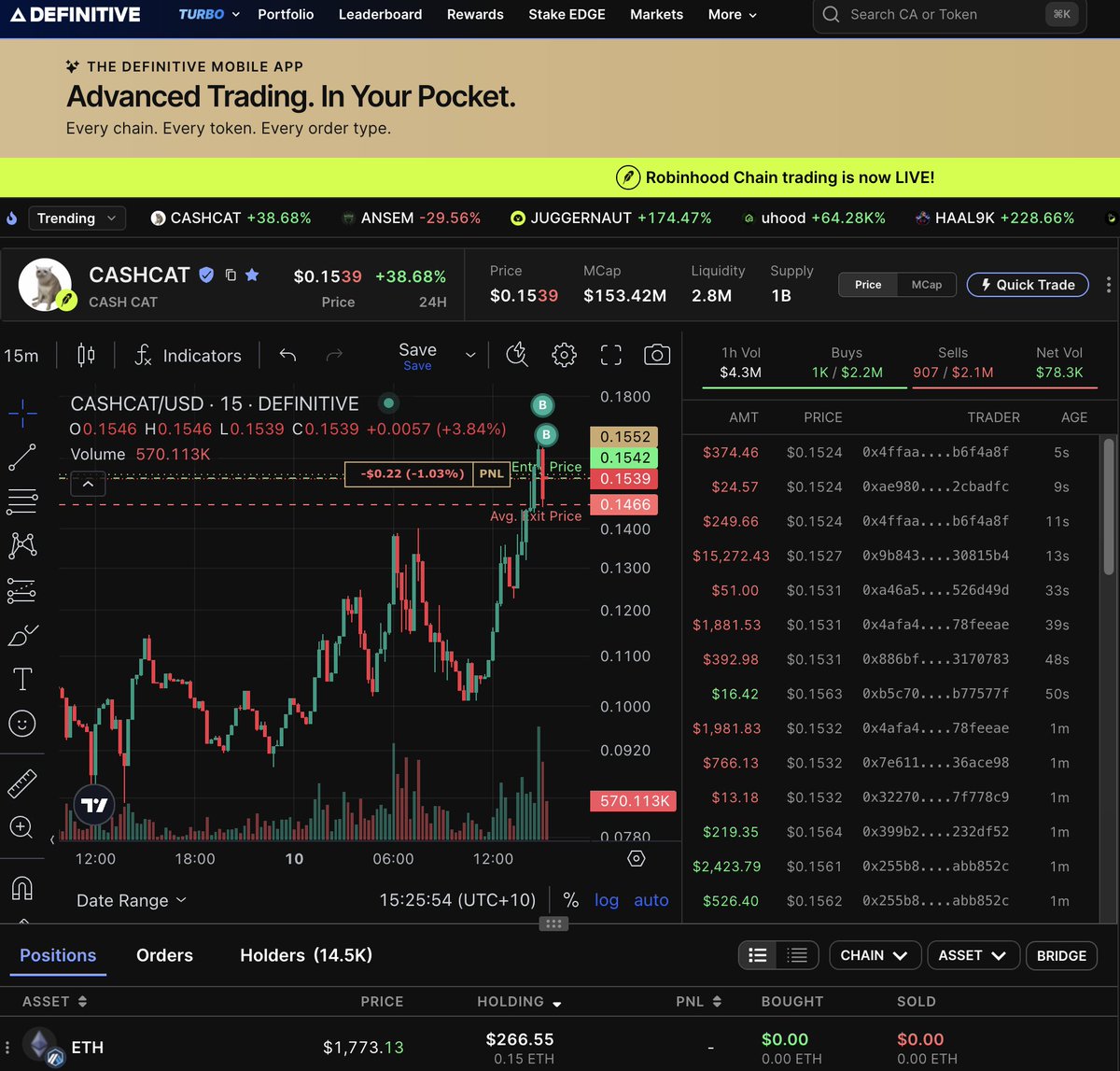The height and width of the screenshot is (1071, 1120).
Task: Open the CHAIN filter dropdown
Action: click(875, 955)
